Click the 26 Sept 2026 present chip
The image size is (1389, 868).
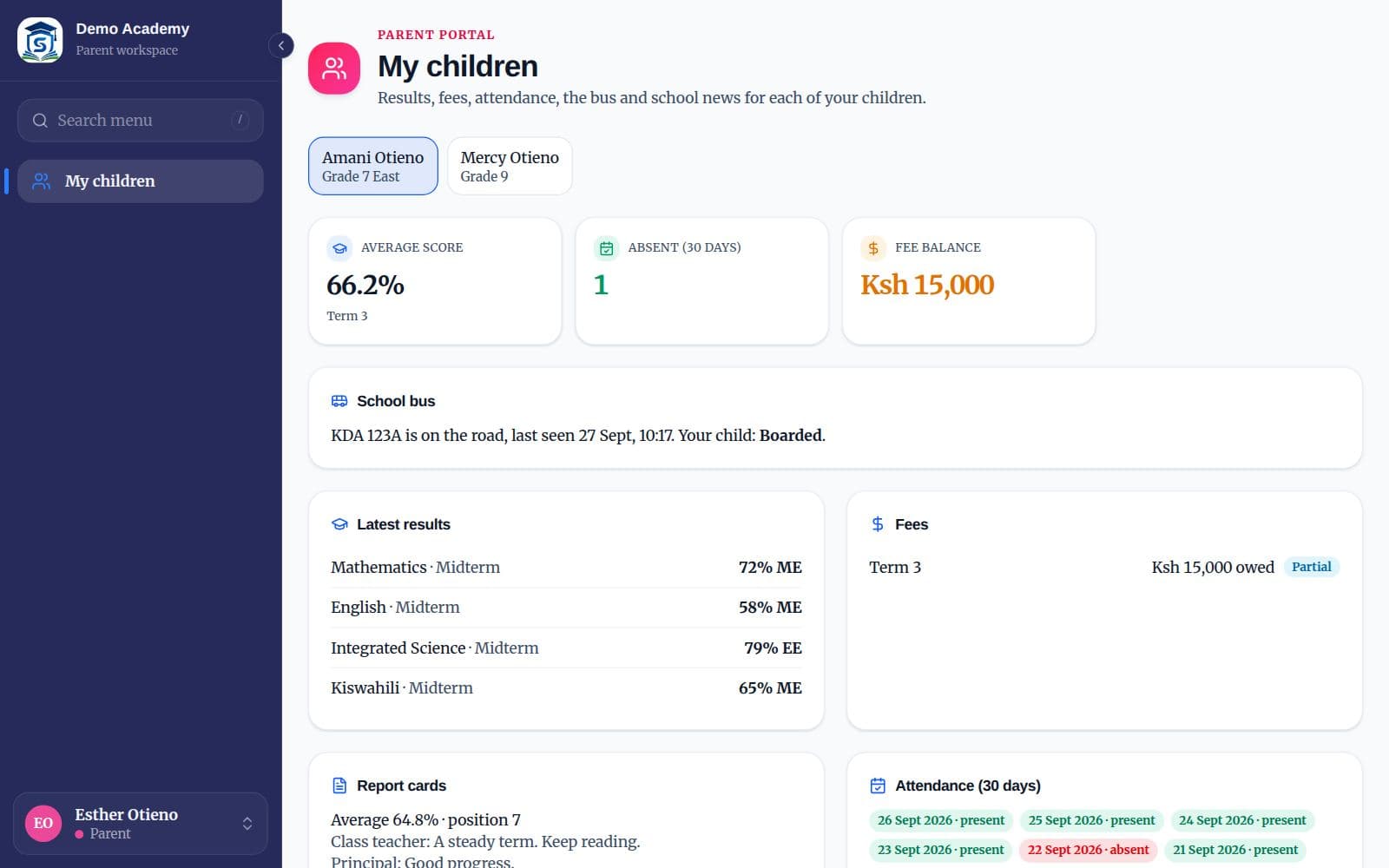click(x=940, y=820)
